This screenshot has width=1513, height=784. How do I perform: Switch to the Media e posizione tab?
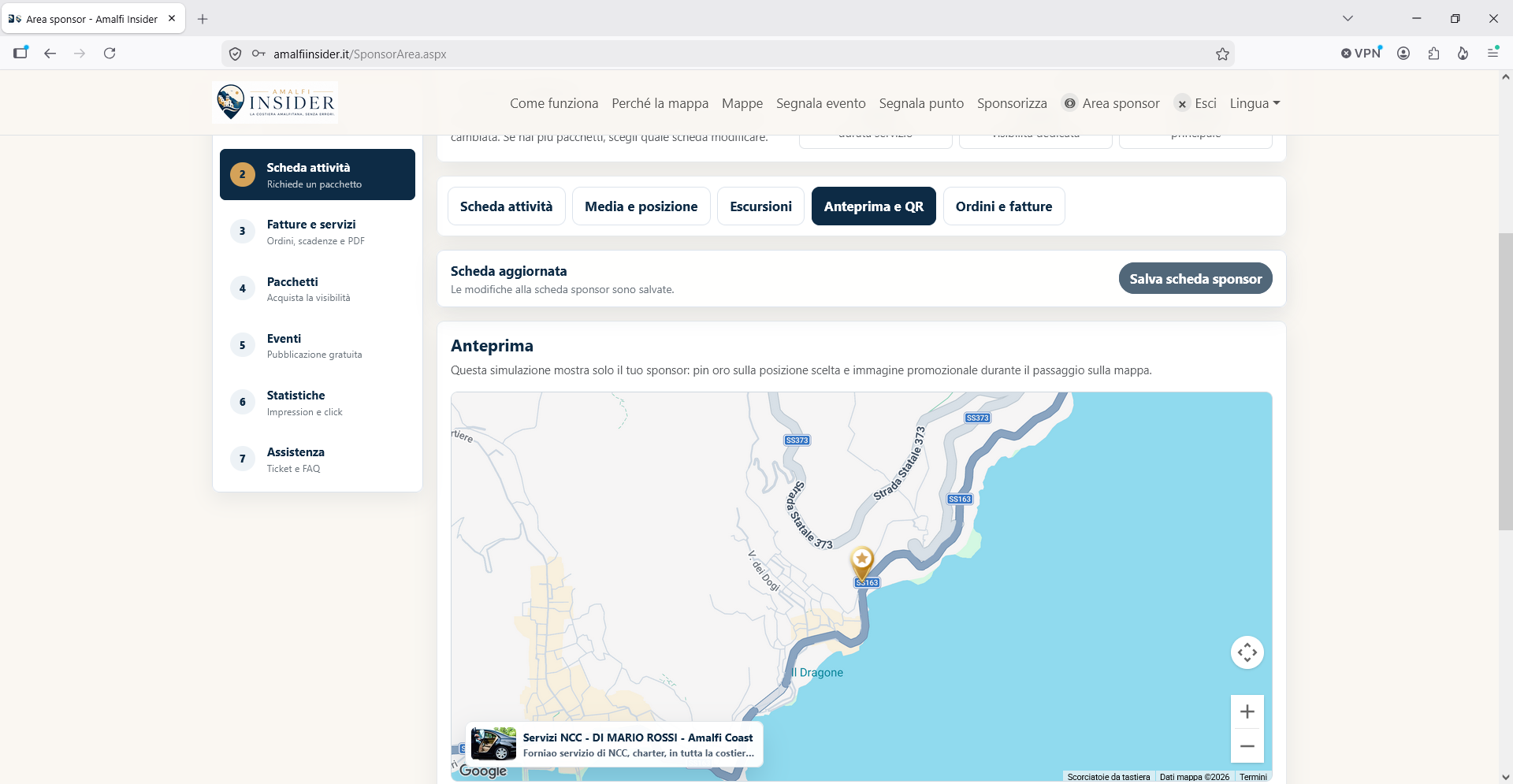coord(641,206)
